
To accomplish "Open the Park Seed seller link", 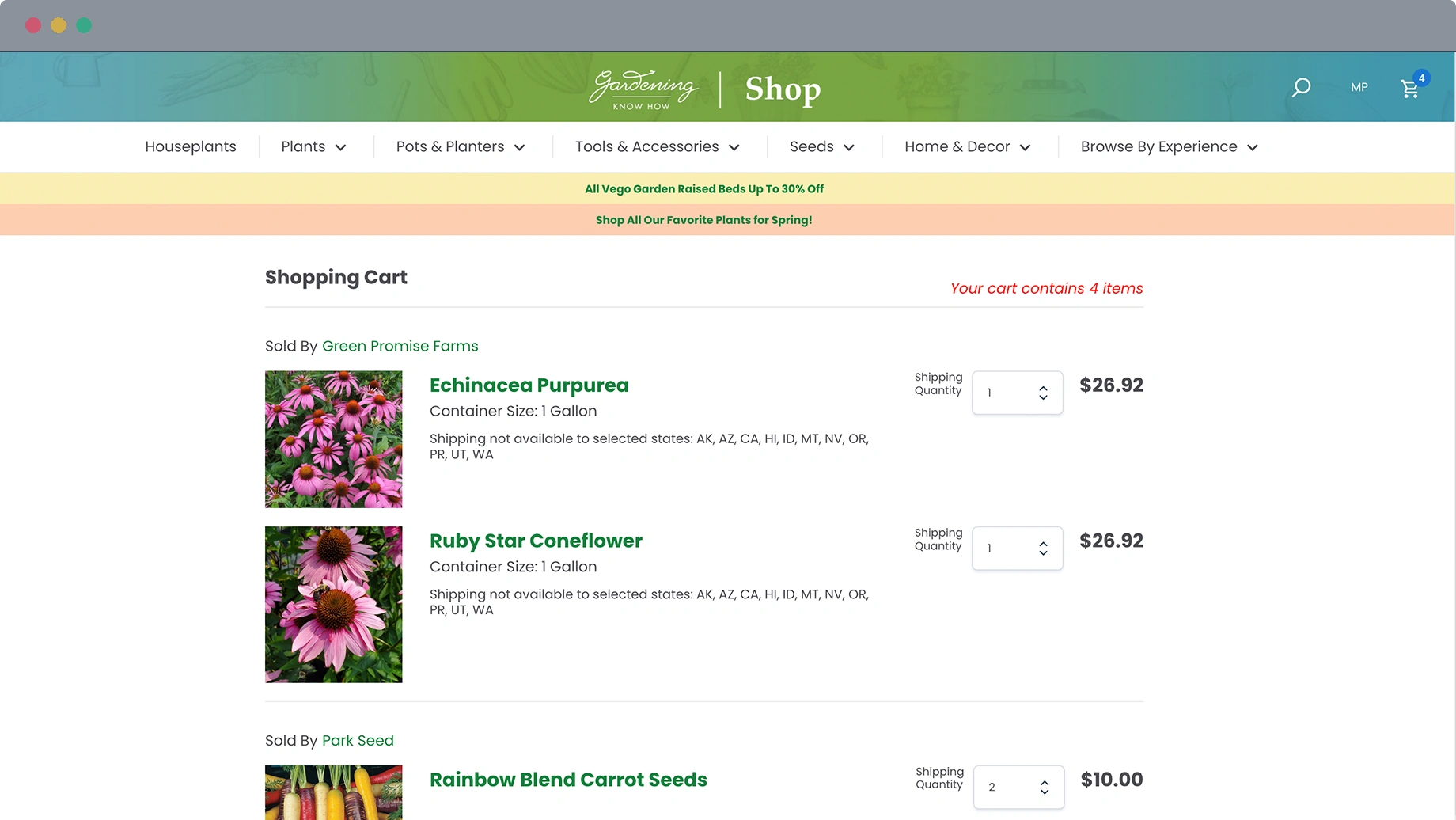I will click(x=358, y=740).
